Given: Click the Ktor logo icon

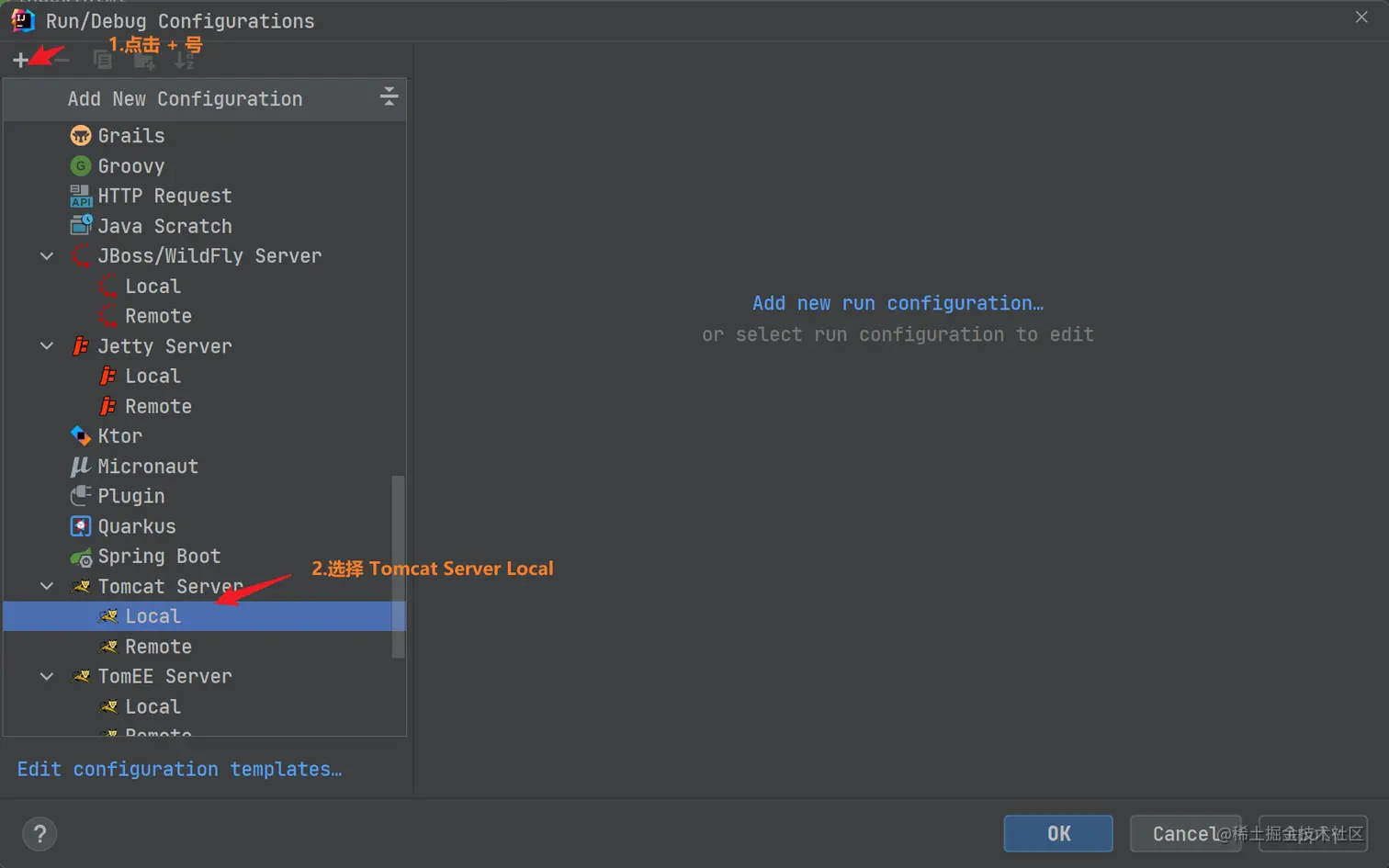Looking at the screenshot, I should tap(81, 436).
